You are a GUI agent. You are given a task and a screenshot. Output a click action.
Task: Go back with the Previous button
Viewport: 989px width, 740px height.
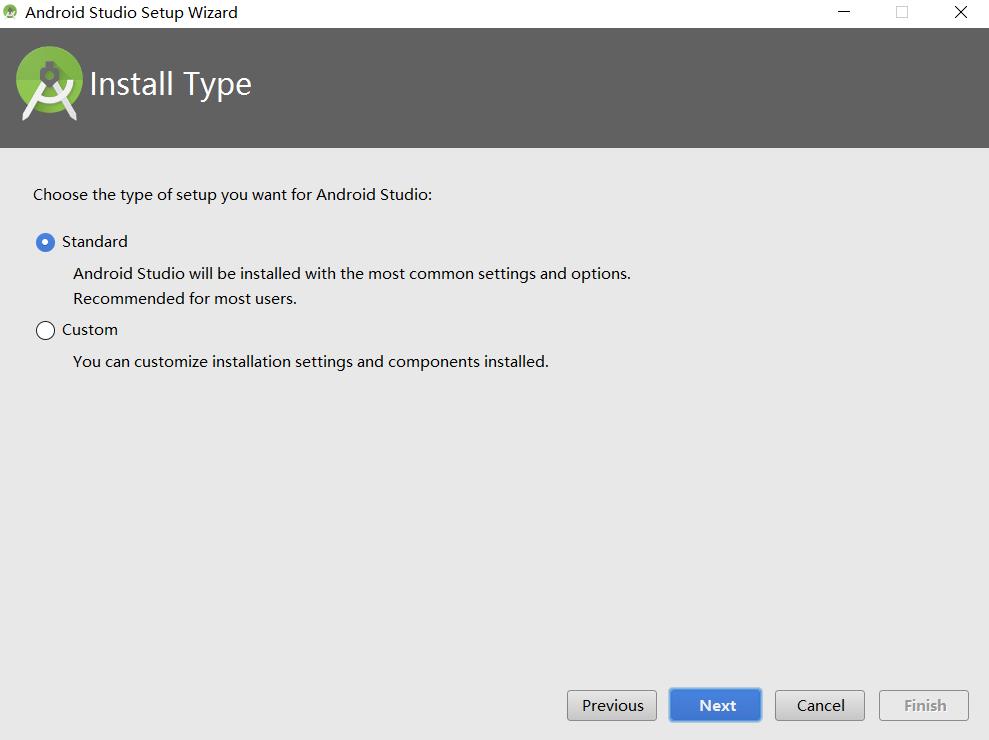pos(612,705)
